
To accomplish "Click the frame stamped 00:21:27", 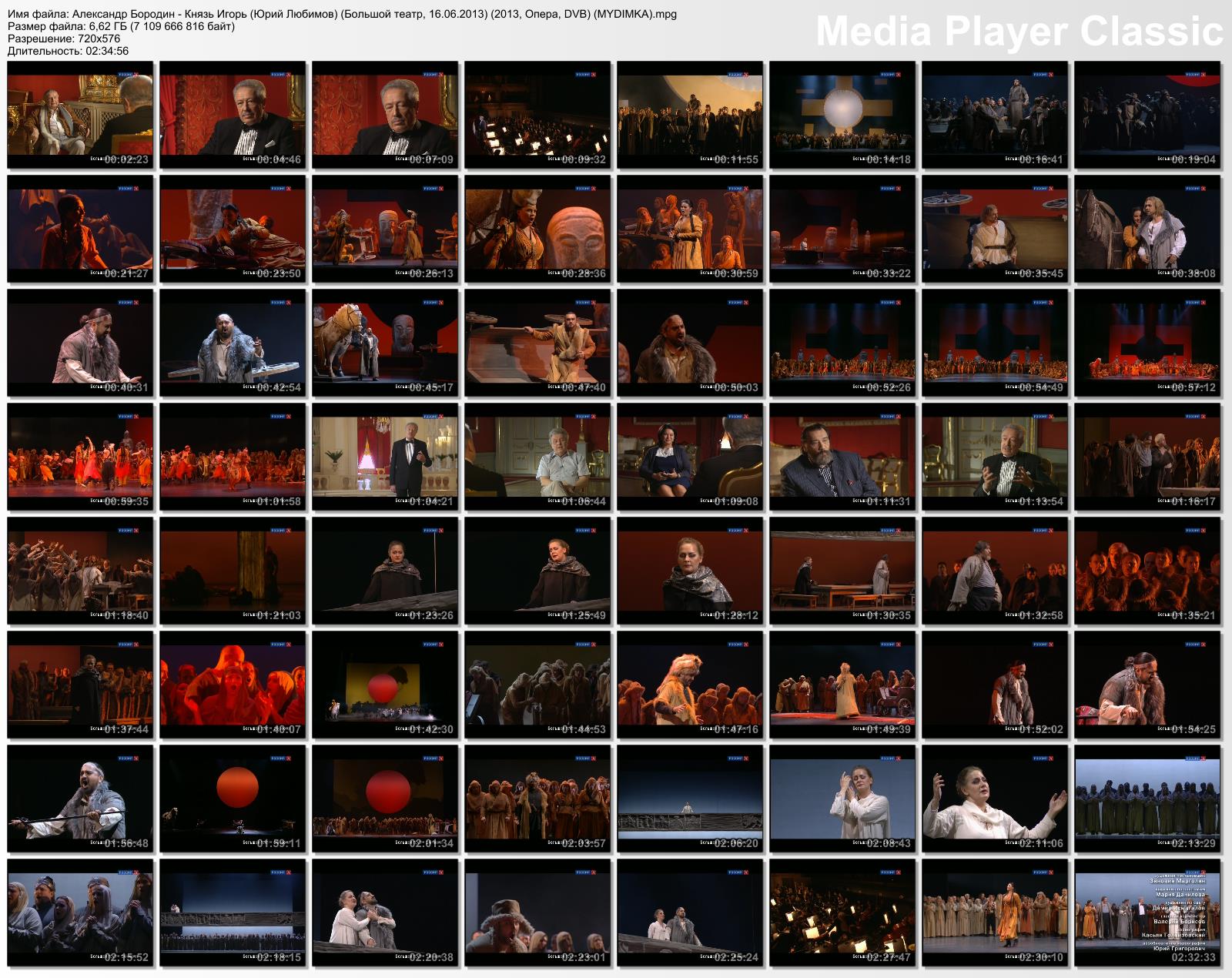I will (80, 229).
